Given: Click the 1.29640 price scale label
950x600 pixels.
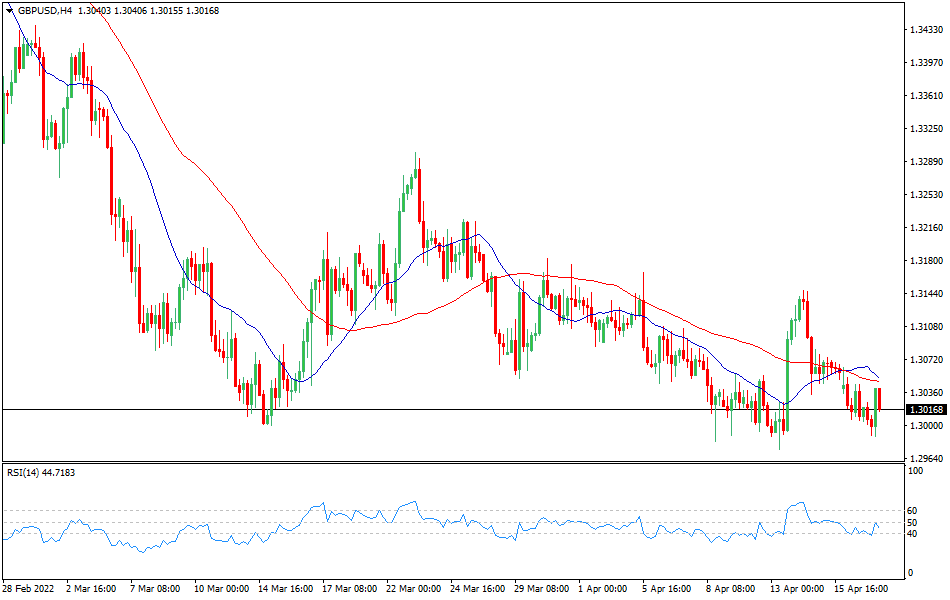Looking at the screenshot, I should pos(925,459).
